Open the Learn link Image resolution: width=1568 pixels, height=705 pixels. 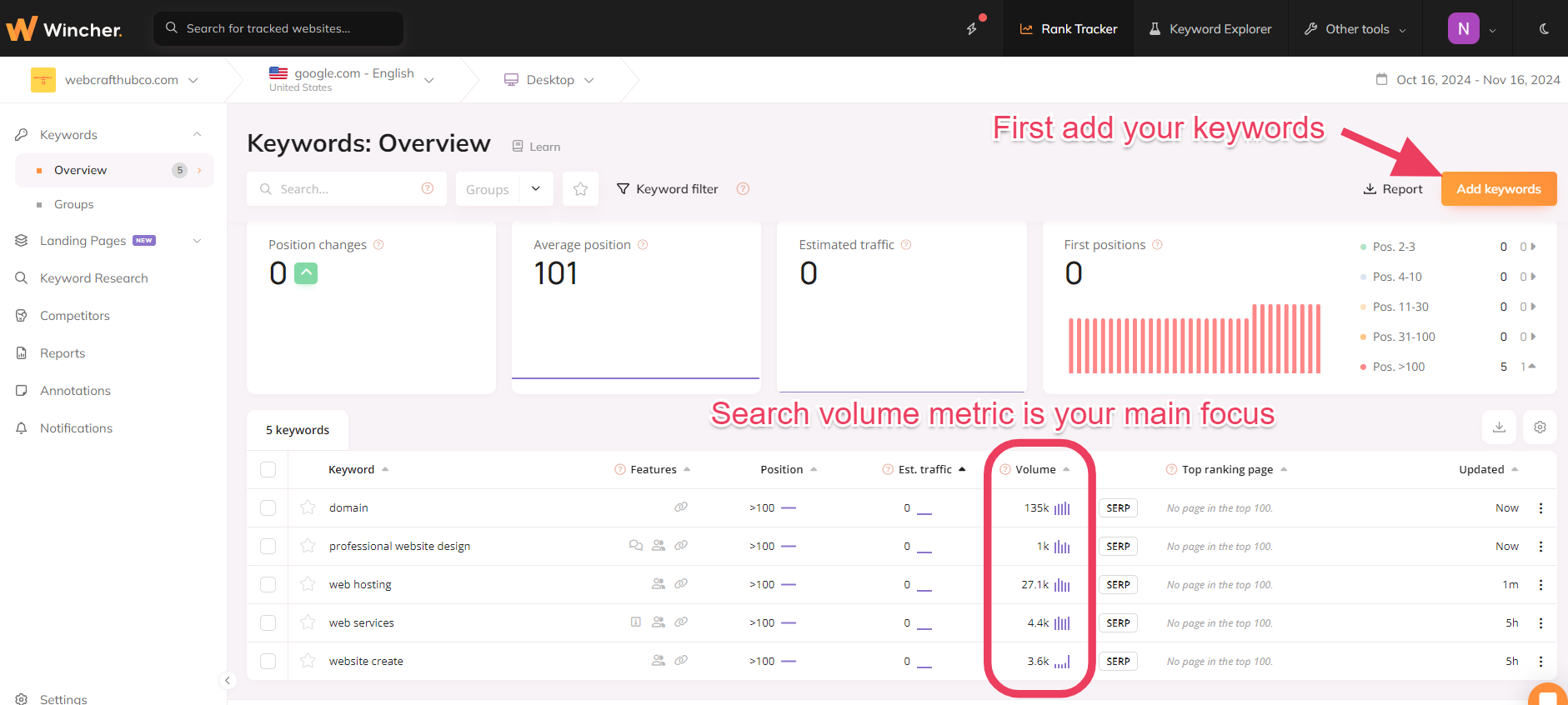click(x=536, y=147)
